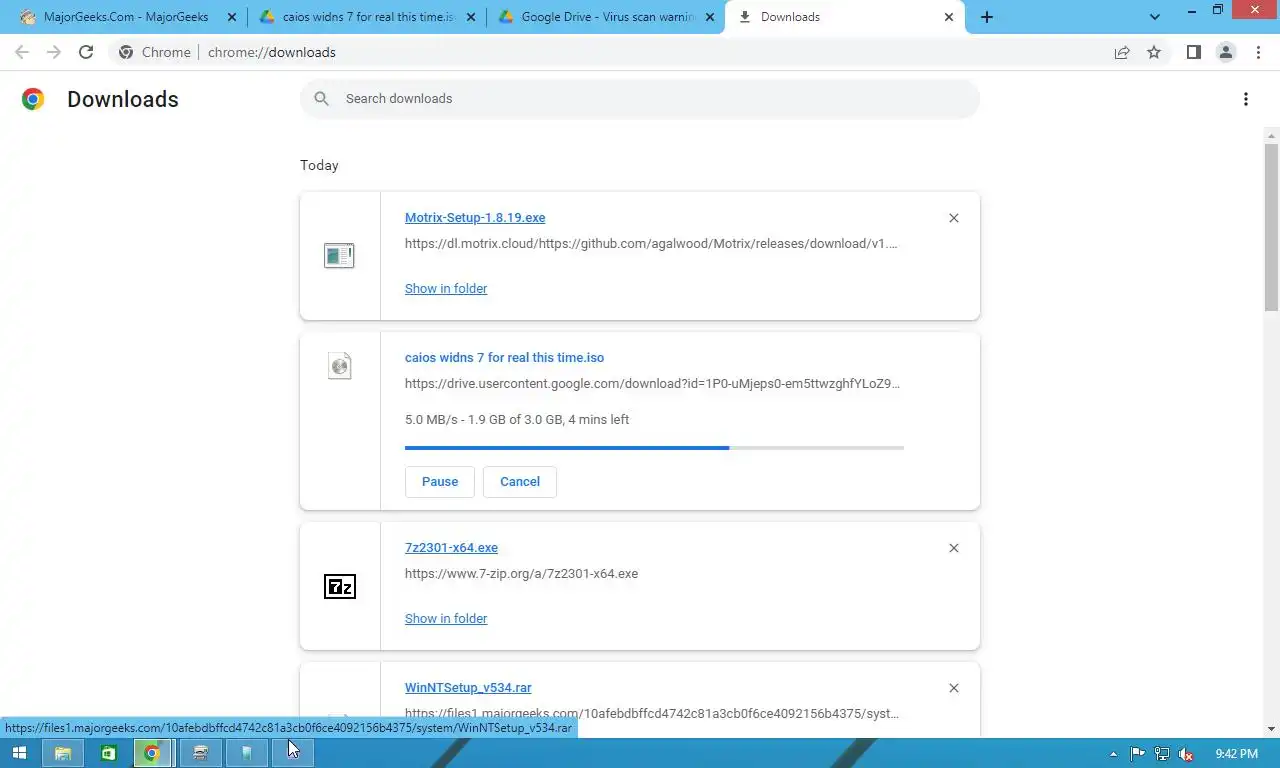Click the vertical scrollbar thumb
The width and height of the screenshot is (1280, 768).
pyautogui.click(x=1271, y=228)
